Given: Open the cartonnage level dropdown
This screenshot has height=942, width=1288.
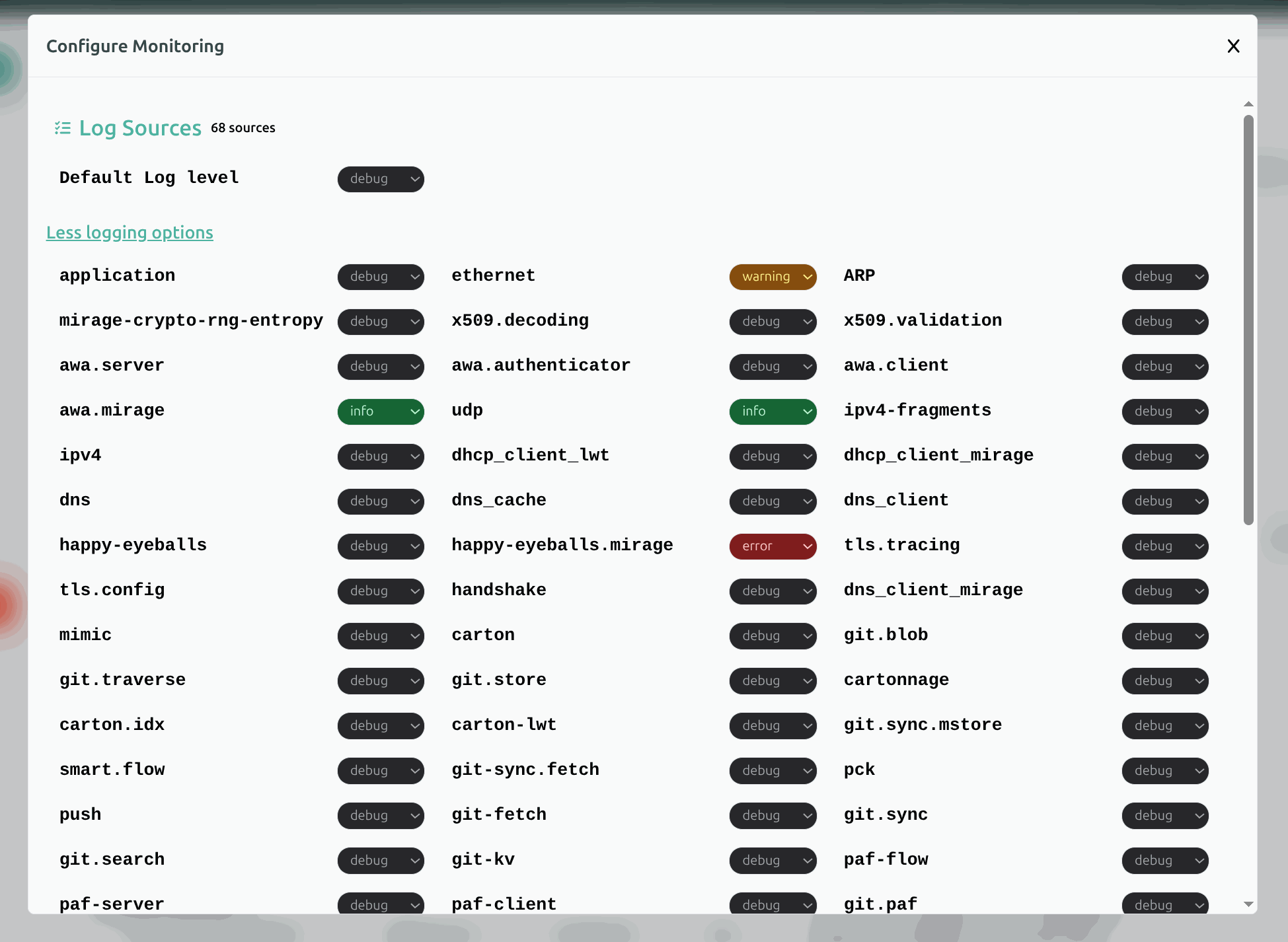Looking at the screenshot, I should (x=1165, y=681).
